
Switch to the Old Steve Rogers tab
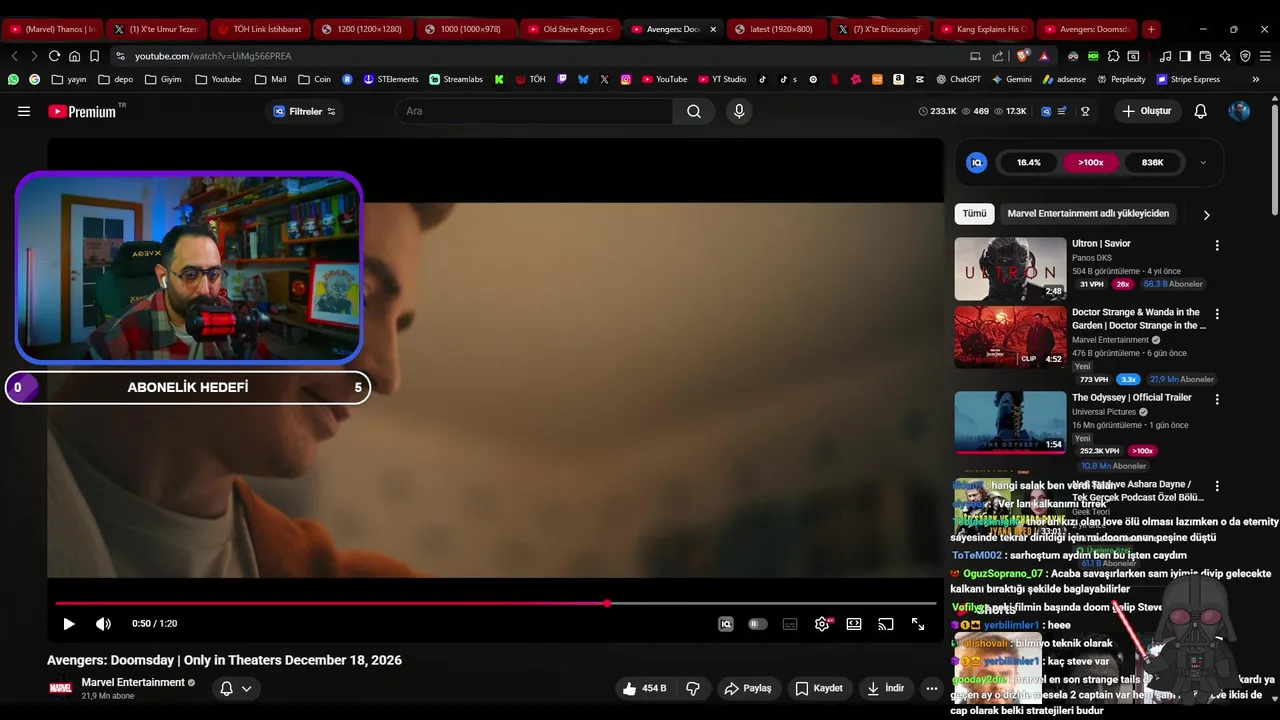click(569, 29)
